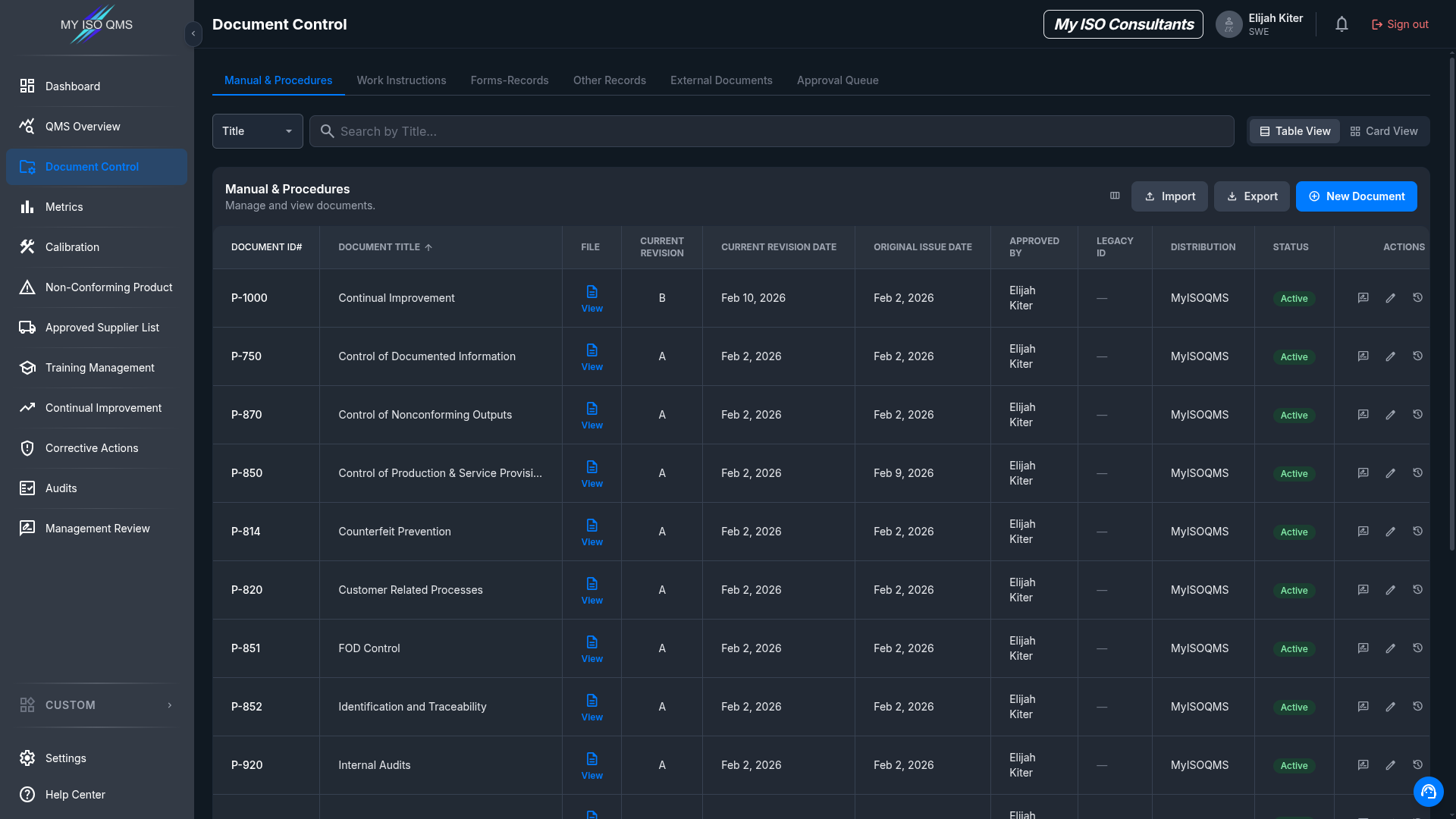Open the Title search field dropdown
The width and height of the screenshot is (1456, 819).
click(258, 131)
